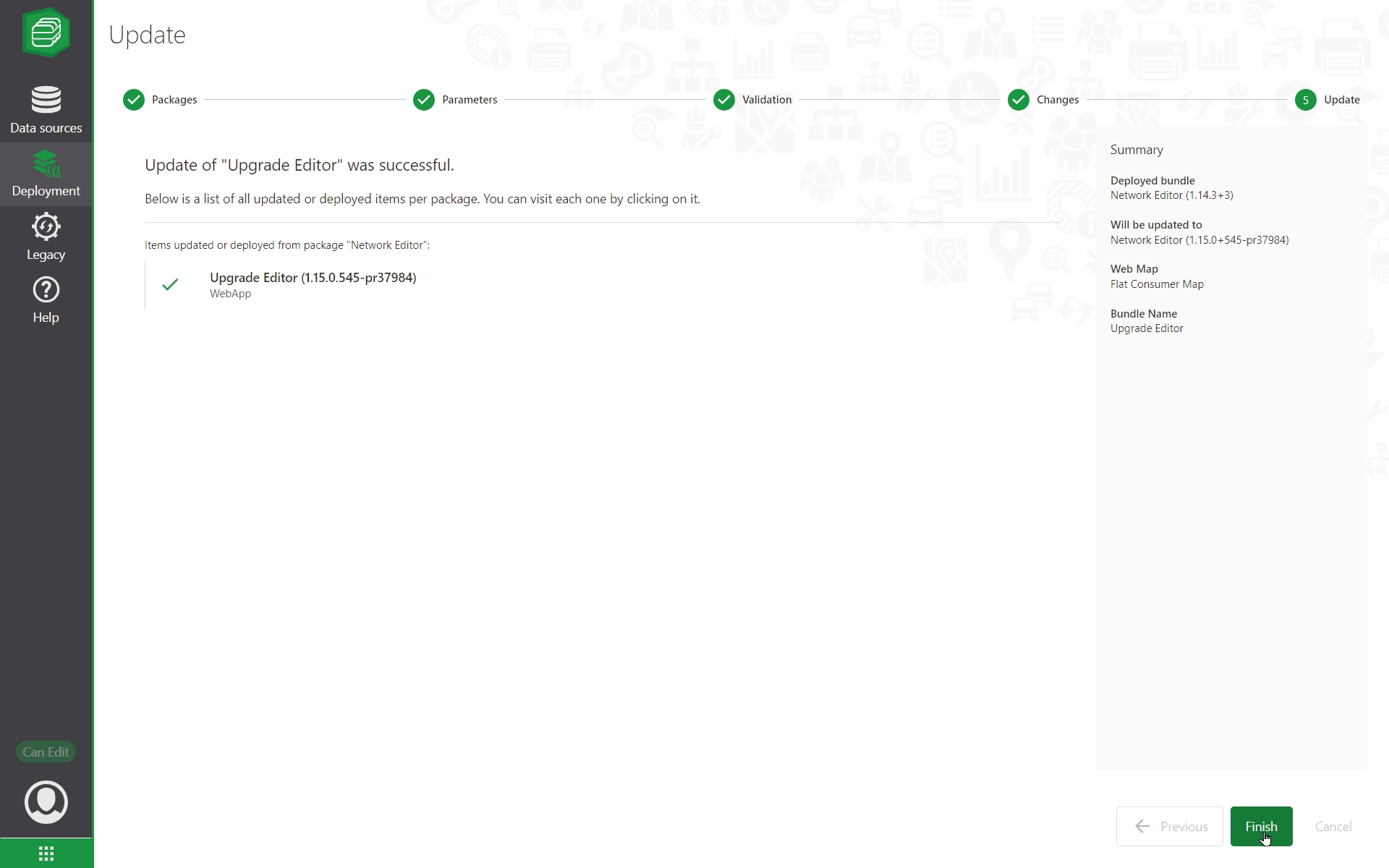1389x868 pixels.
Task: Click the Cancel link
Action: (1333, 826)
